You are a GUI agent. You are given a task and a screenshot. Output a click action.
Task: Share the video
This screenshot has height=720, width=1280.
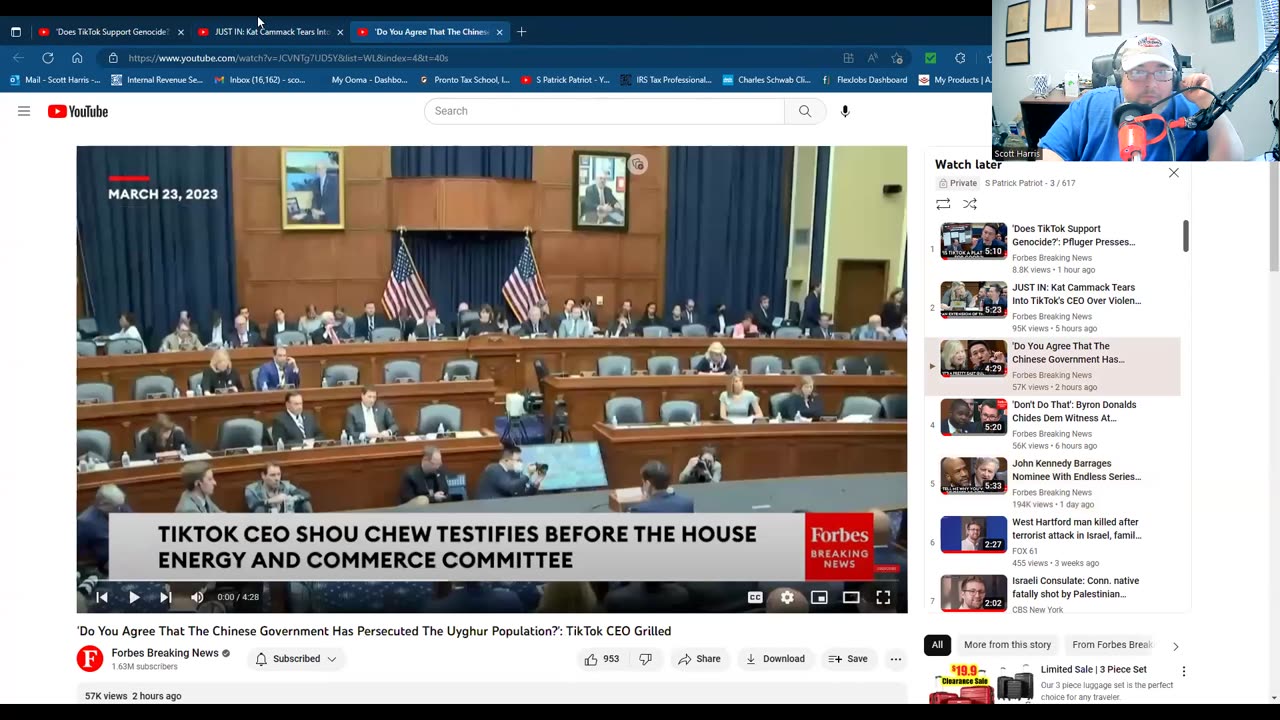699,659
